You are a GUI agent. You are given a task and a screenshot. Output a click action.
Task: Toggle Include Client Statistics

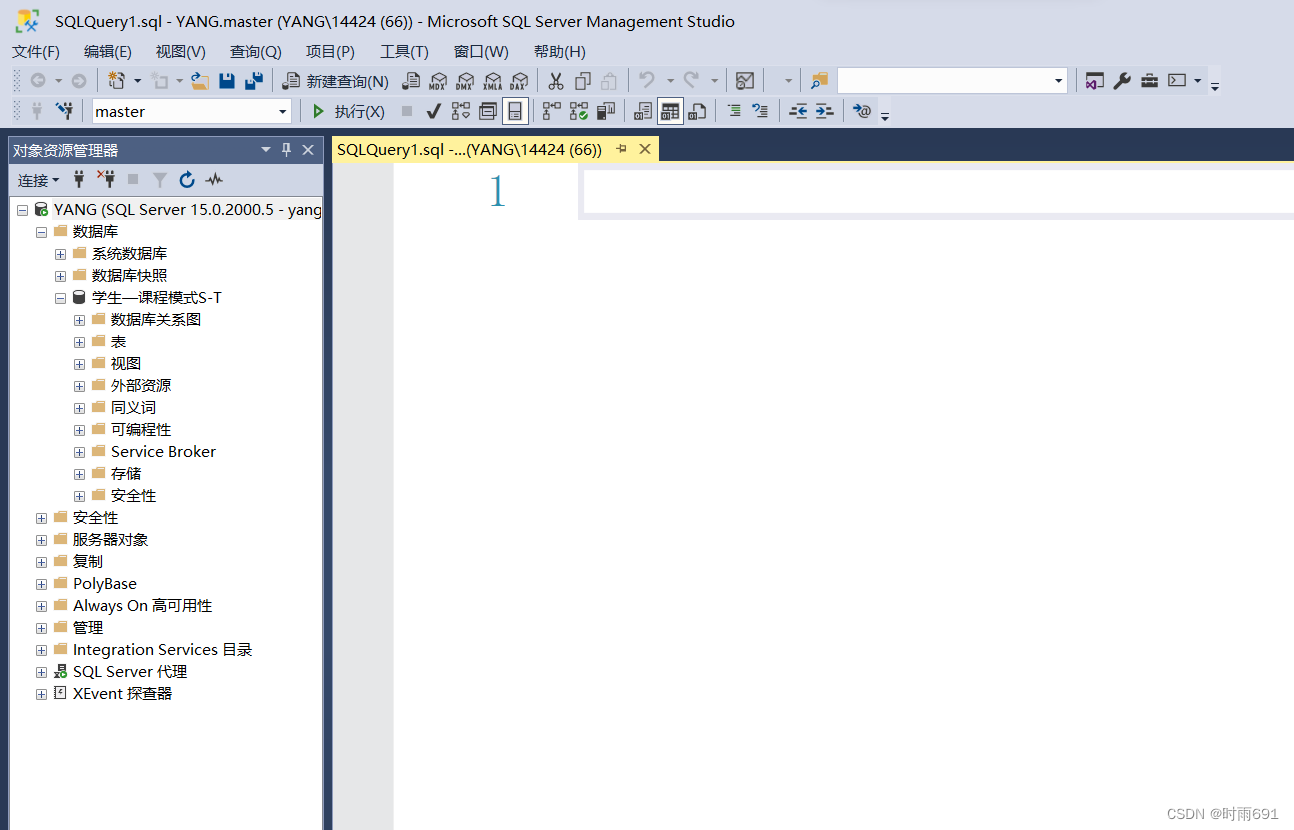coord(606,111)
